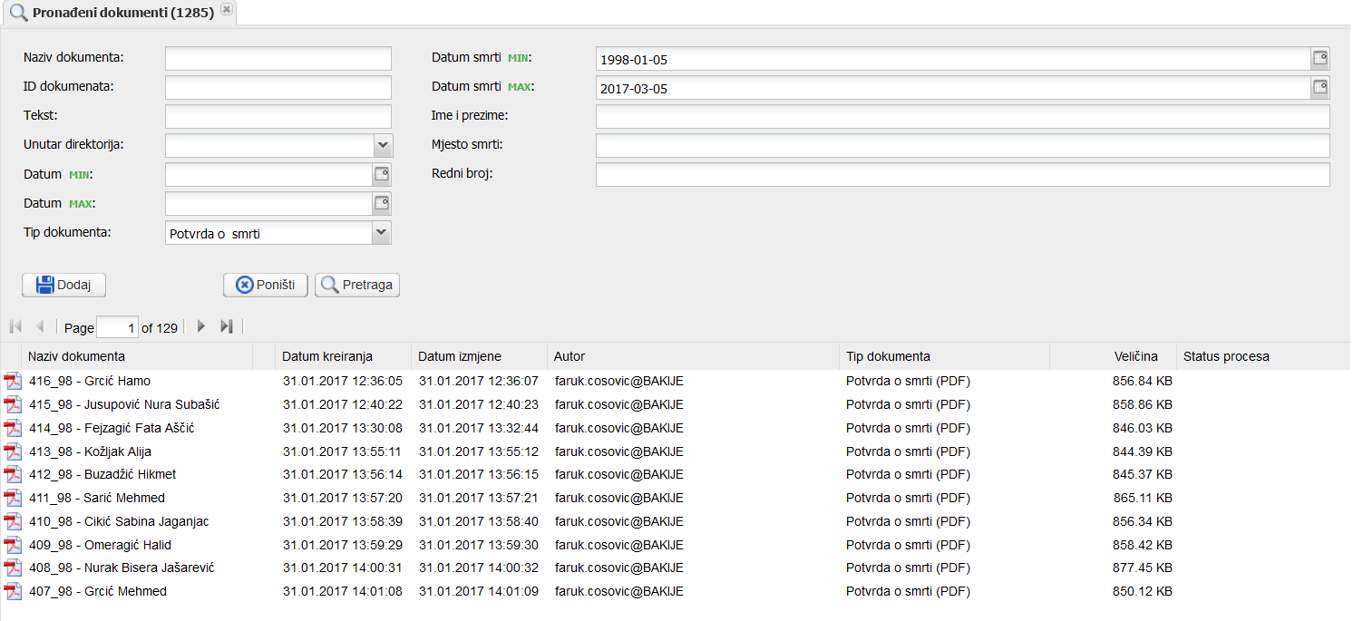Open calendar picker for Datum MAX field
Screen dimensions: 1353x621
(381, 204)
